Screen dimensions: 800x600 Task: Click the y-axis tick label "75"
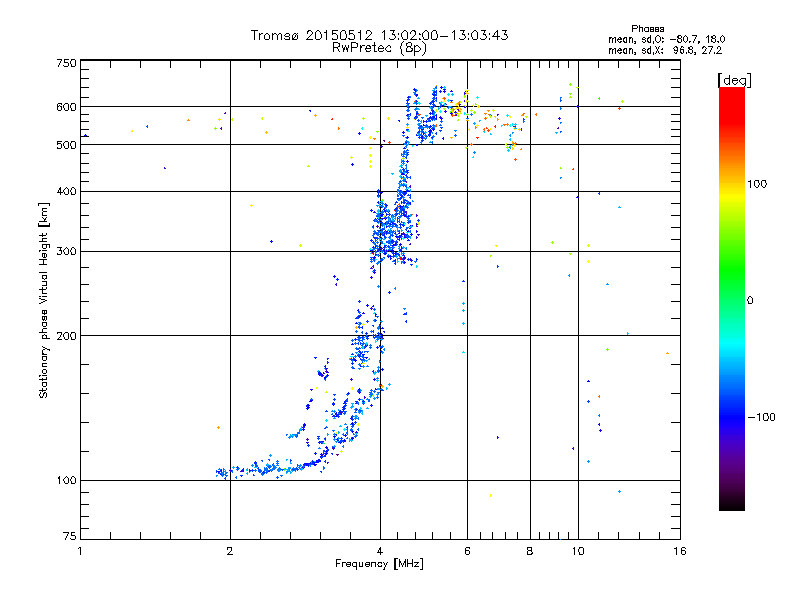70,536
